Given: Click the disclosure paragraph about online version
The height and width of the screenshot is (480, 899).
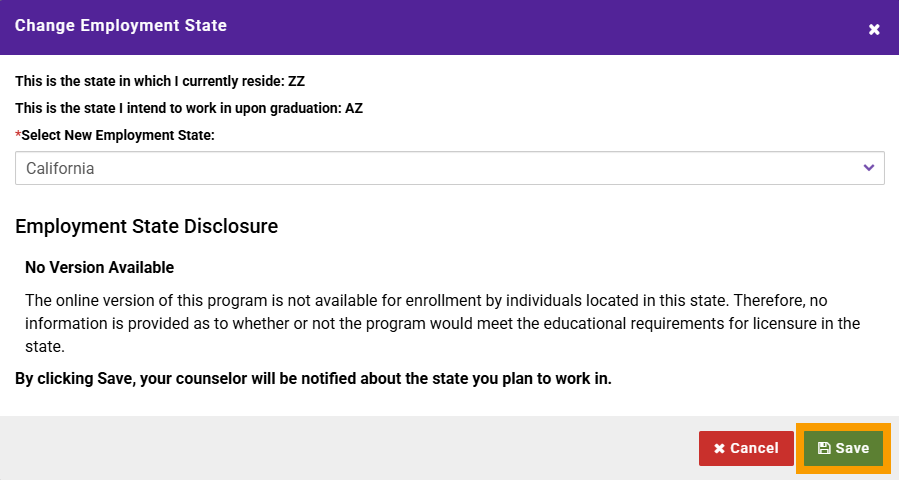Looking at the screenshot, I should [x=442, y=323].
